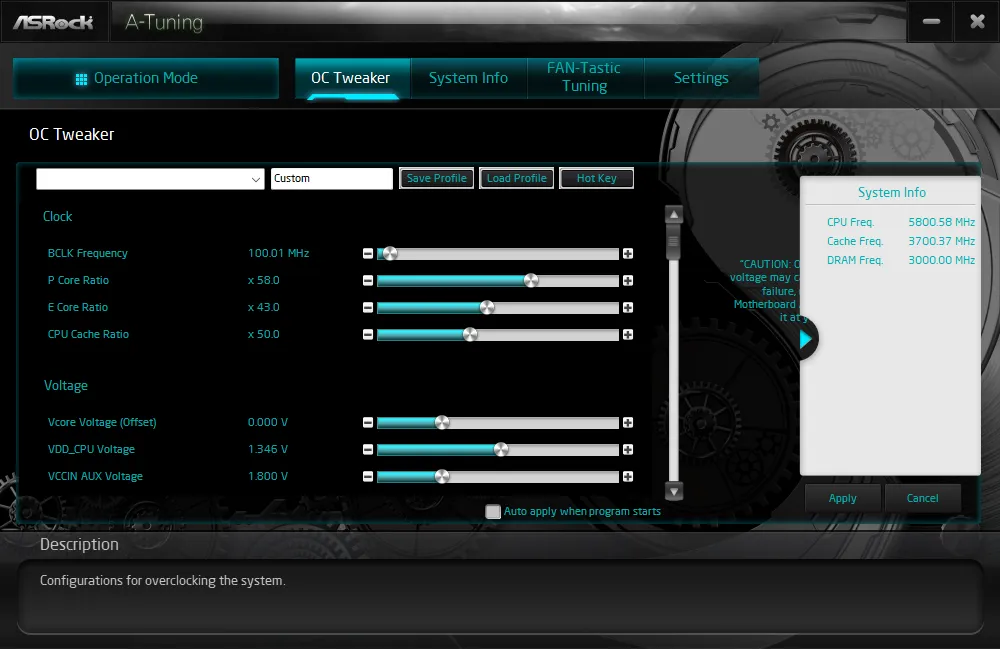Switch to System Info tab

(469, 78)
